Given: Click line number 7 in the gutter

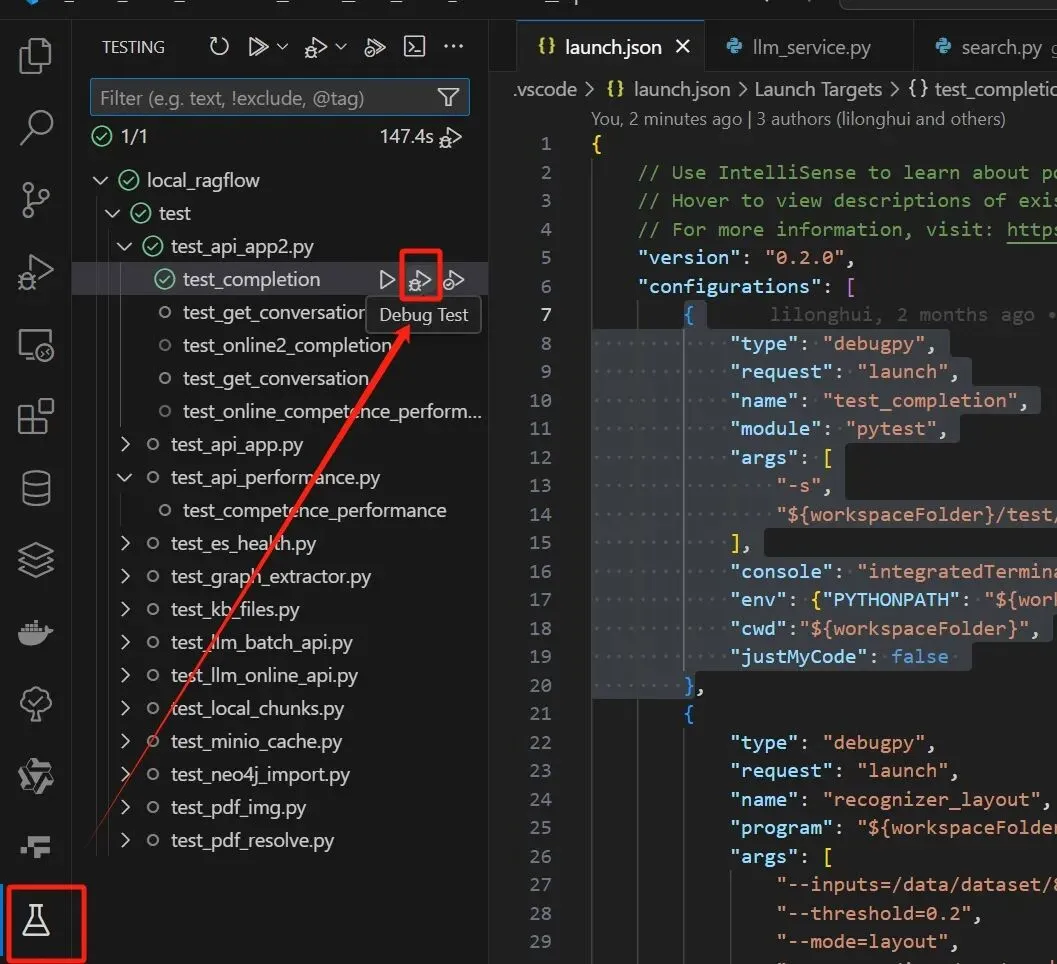Looking at the screenshot, I should point(546,315).
